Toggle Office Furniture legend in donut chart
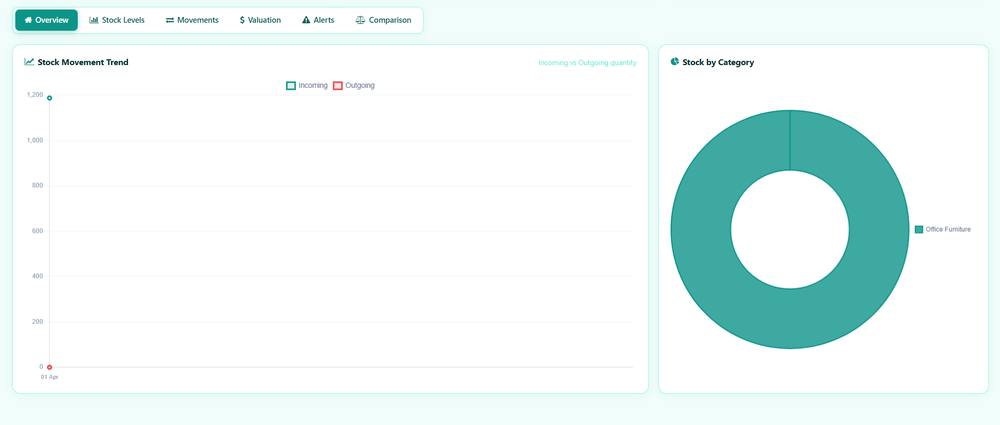This screenshot has height=425, width=1000. (943, 230)
